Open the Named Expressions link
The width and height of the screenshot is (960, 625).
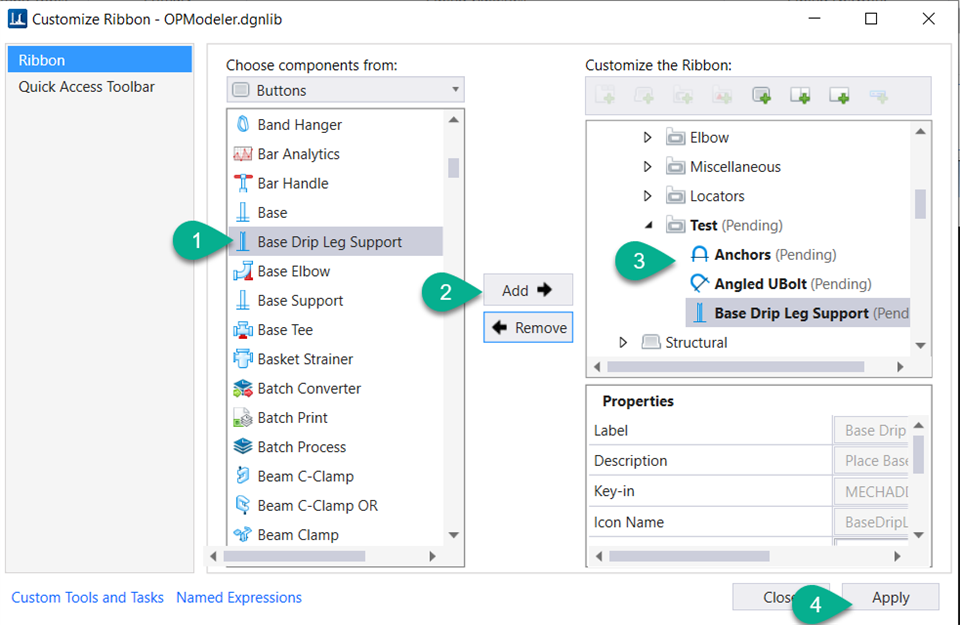[x=239, y=597]
